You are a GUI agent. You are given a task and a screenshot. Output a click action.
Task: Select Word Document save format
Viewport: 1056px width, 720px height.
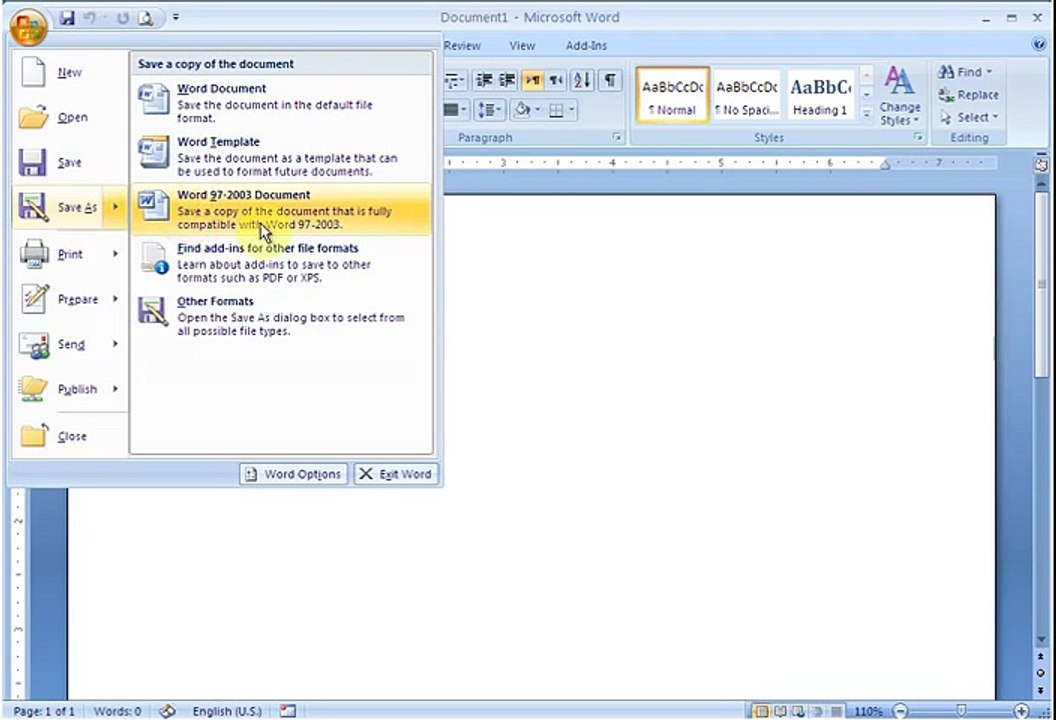(x=281, y=102)
